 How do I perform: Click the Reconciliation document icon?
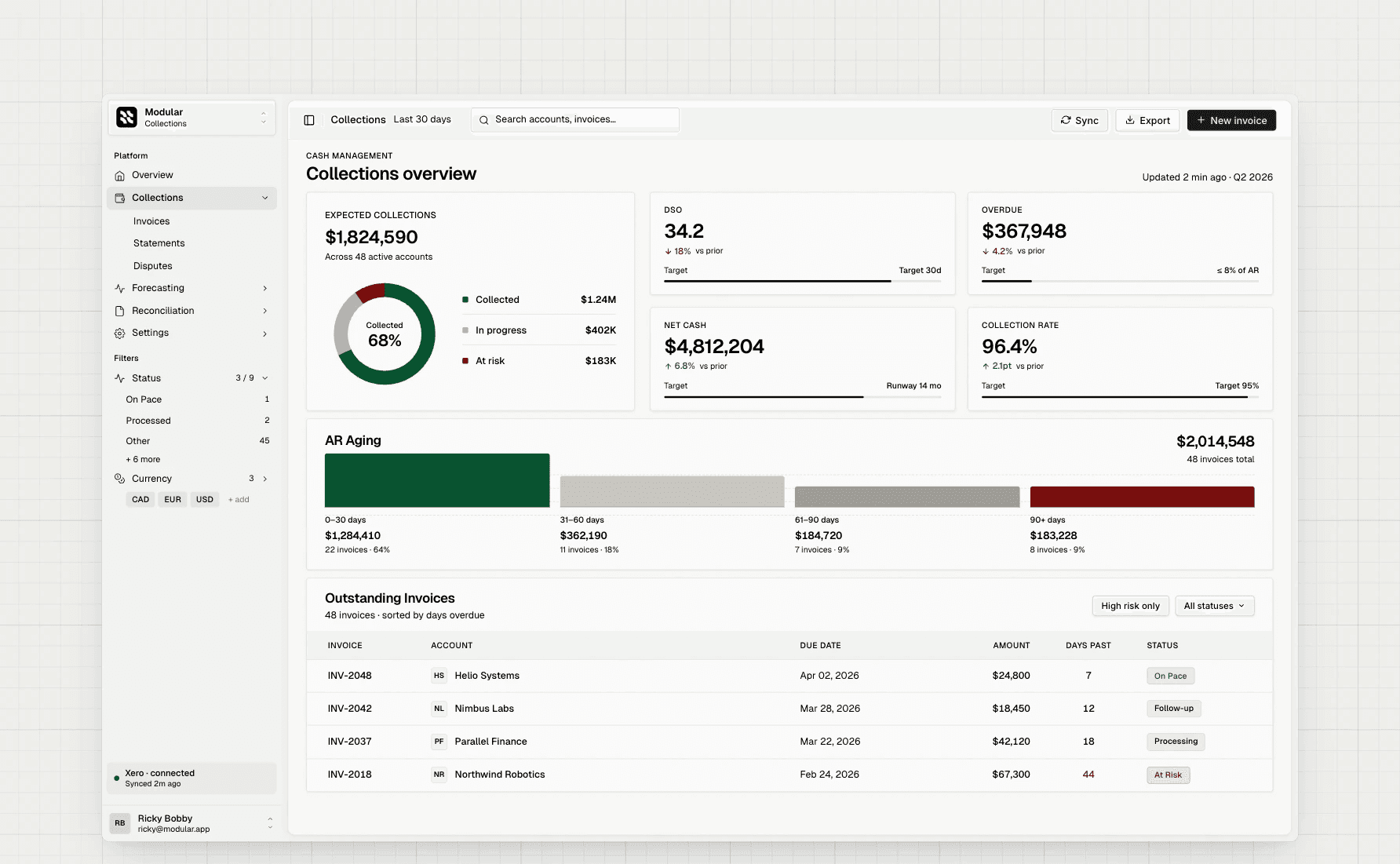click(120, 311)
